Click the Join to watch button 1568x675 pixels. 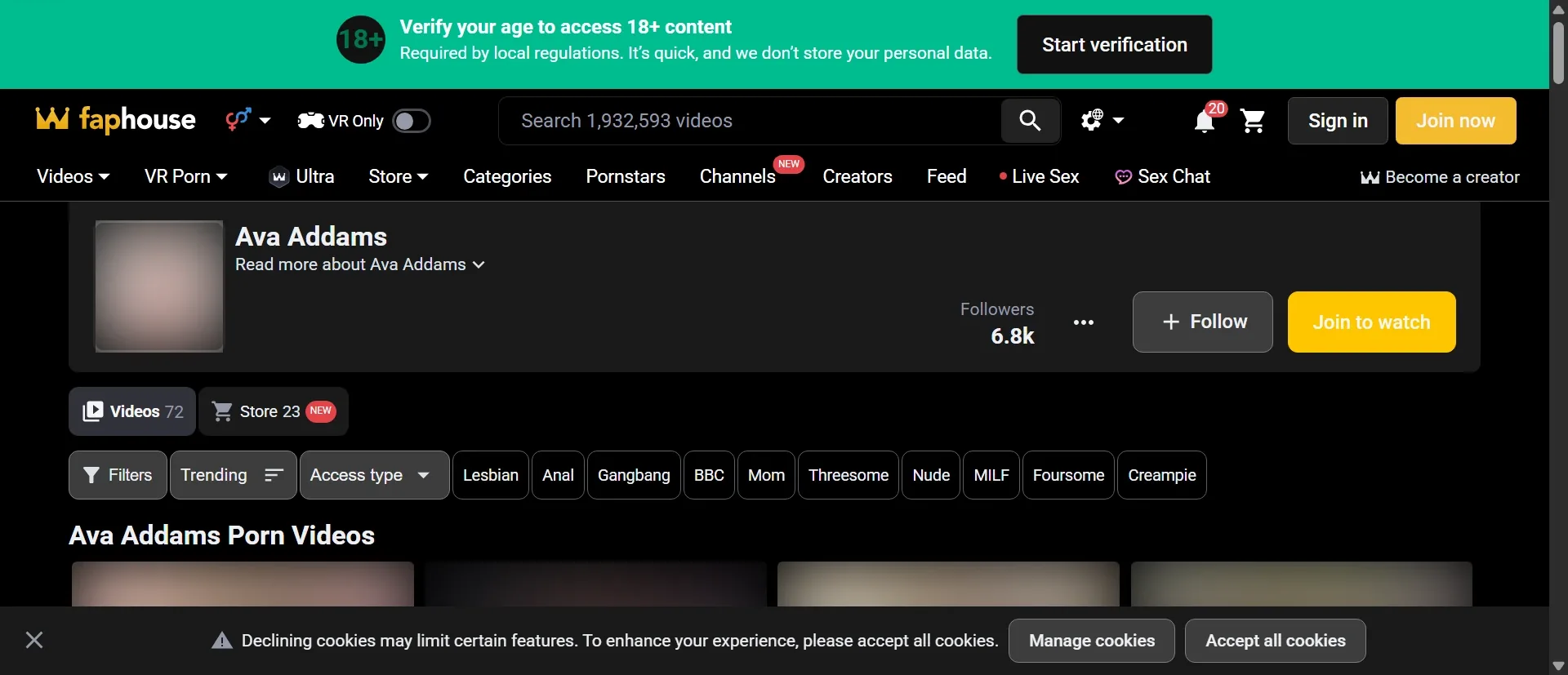(1372, 322)
